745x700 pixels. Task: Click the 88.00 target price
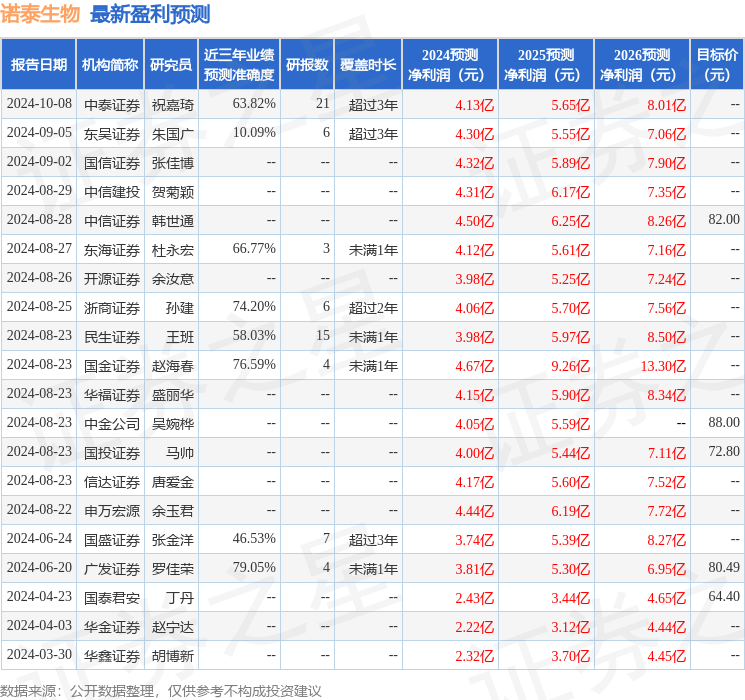tap(724, 422)
